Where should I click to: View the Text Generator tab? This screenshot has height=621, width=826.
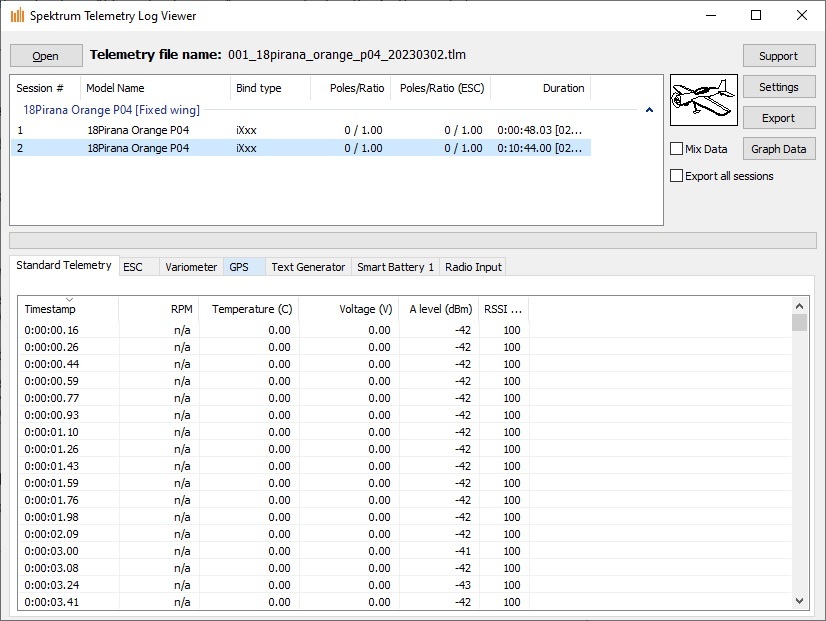[307, 266]
